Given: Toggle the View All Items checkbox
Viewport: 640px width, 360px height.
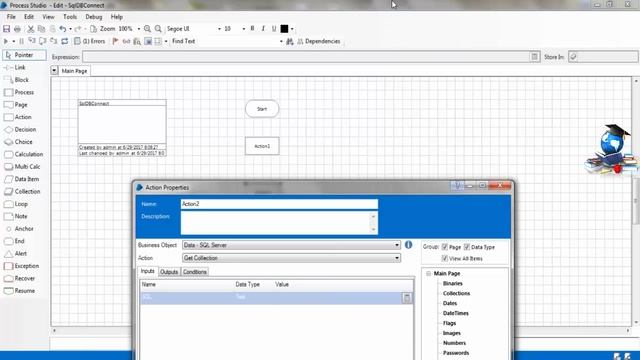Looking at the screenshot, I should coord(445,258).
